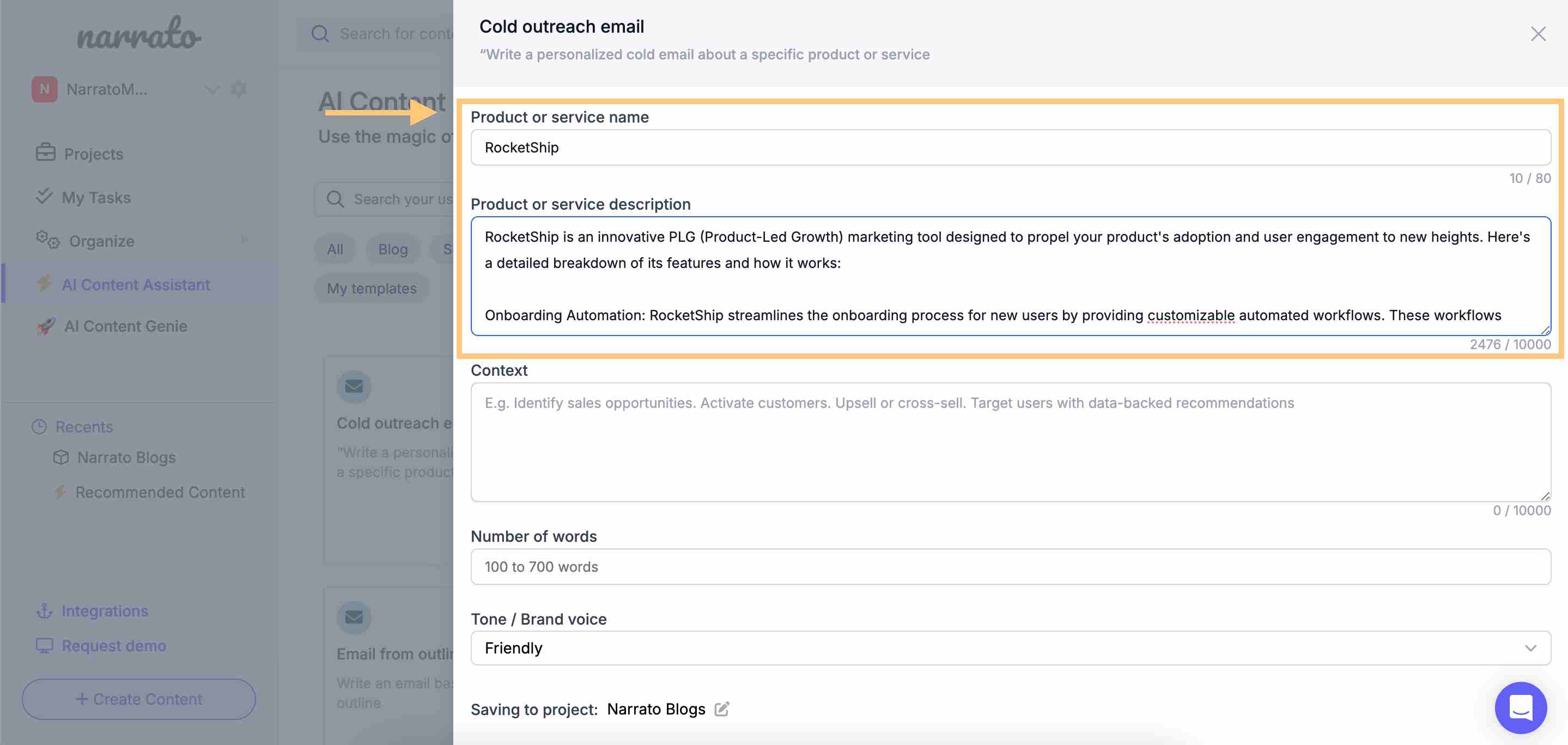Open the chat support bubble
The image size is (1568, 745).
[x=1521, y=708]
